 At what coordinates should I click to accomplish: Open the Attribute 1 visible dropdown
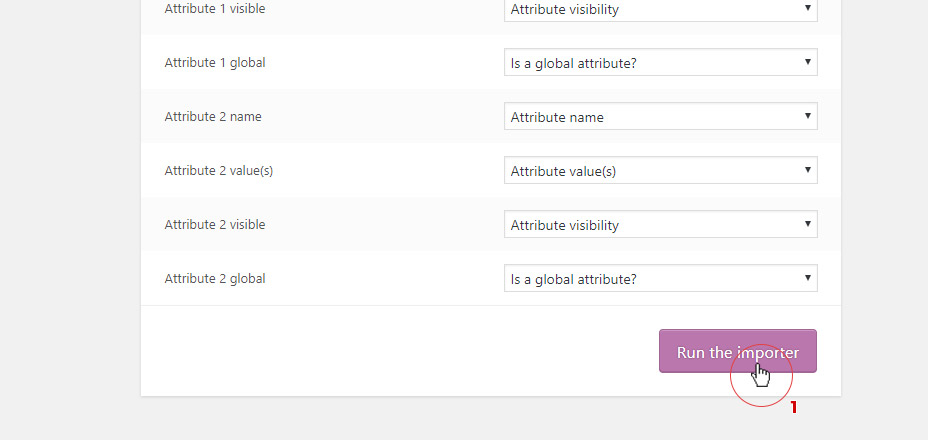pyautogui.click(x=660, y=9)
